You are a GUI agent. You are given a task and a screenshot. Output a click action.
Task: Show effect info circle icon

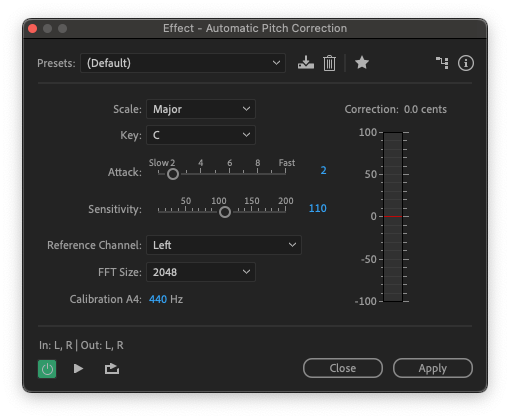coord(465,63)
